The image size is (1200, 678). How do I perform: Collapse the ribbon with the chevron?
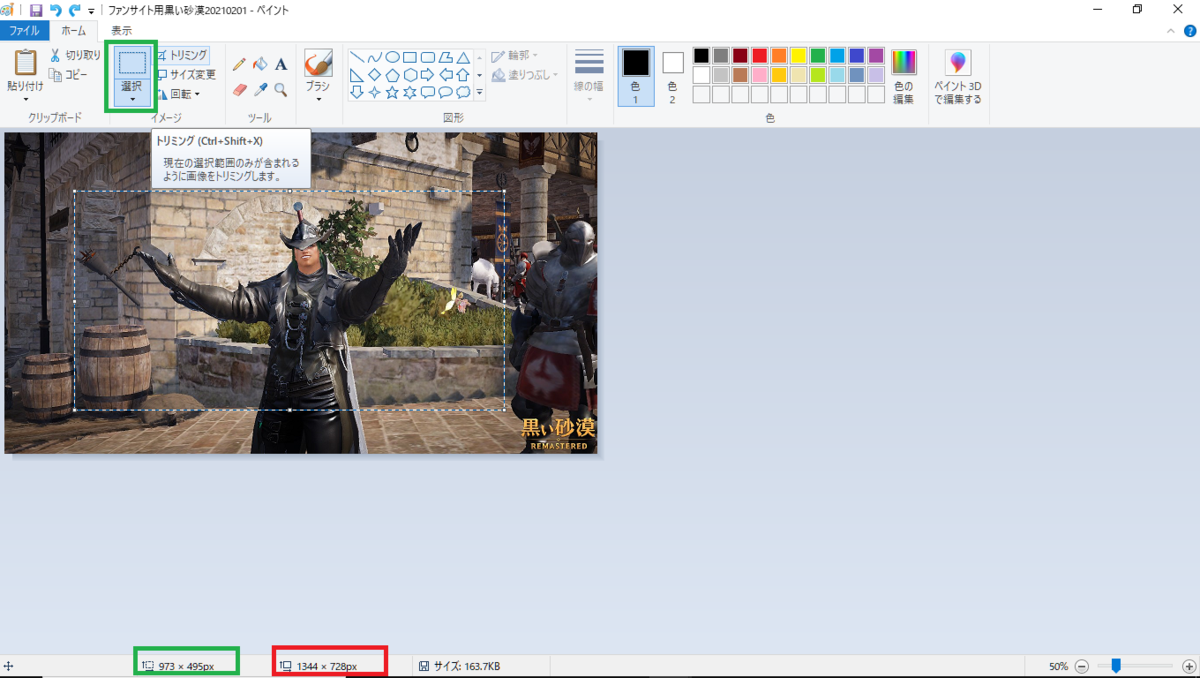(x=1172, y=31)
